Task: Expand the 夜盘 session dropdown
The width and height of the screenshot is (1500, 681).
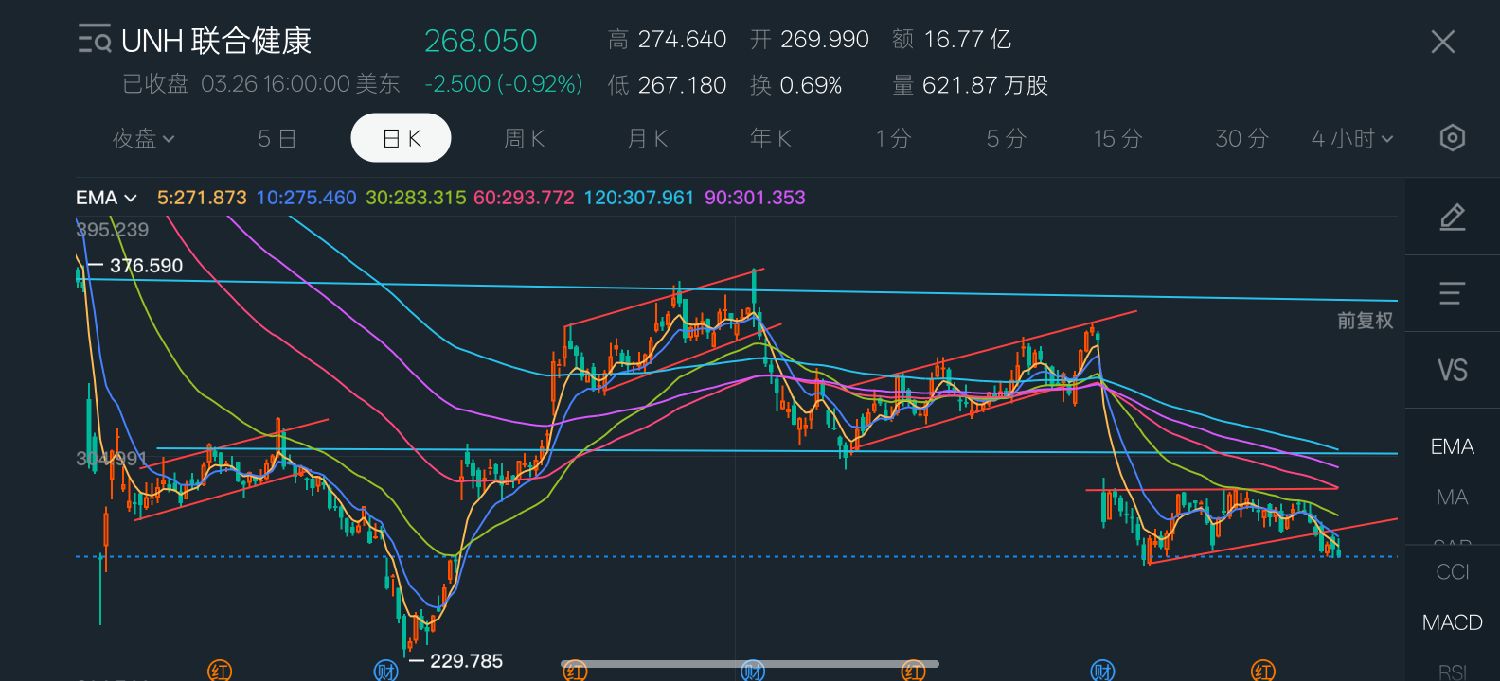Action: (x=143, y=139)
